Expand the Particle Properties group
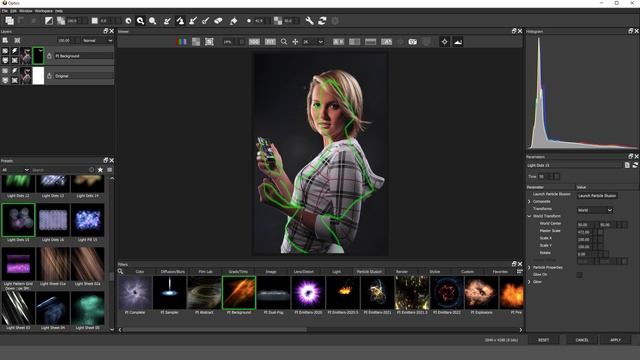Image resolution: width=640 pixels, height=360 pixels. pyautogui.click(x=529, y=268)
